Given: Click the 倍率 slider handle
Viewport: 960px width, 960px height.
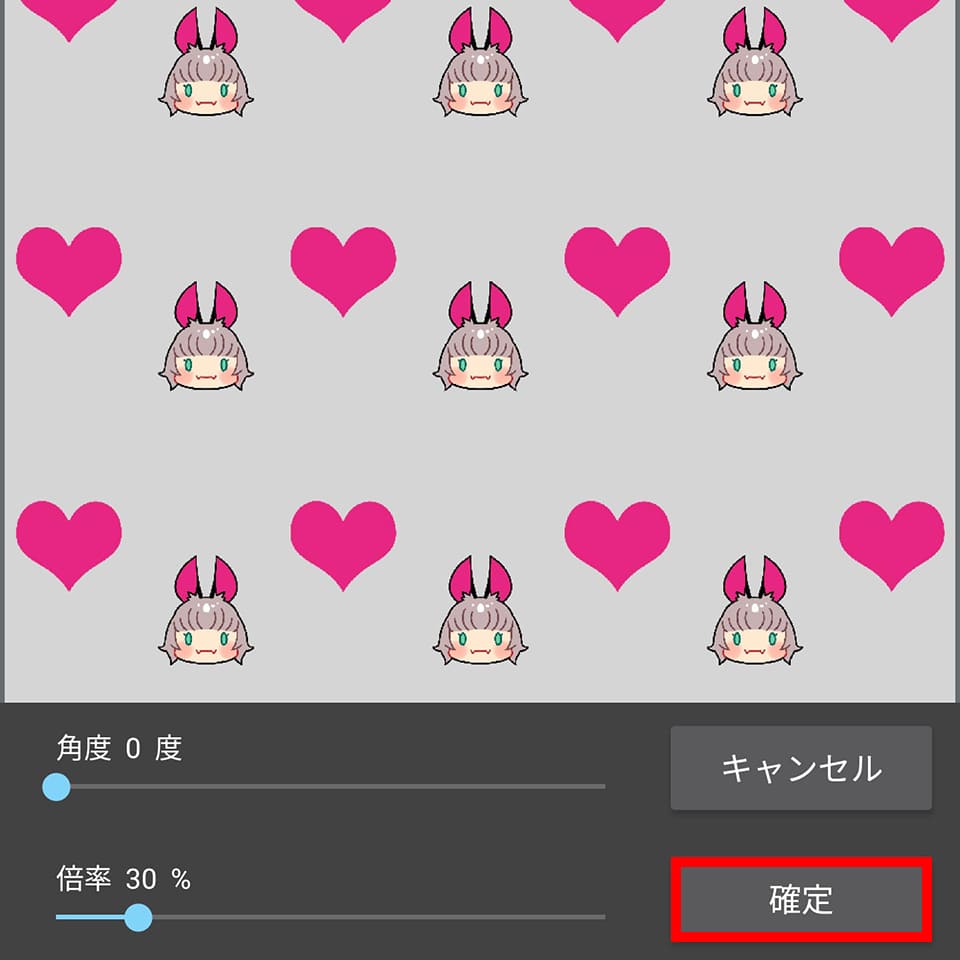Looking at the screenshot, I should (138, 917).
